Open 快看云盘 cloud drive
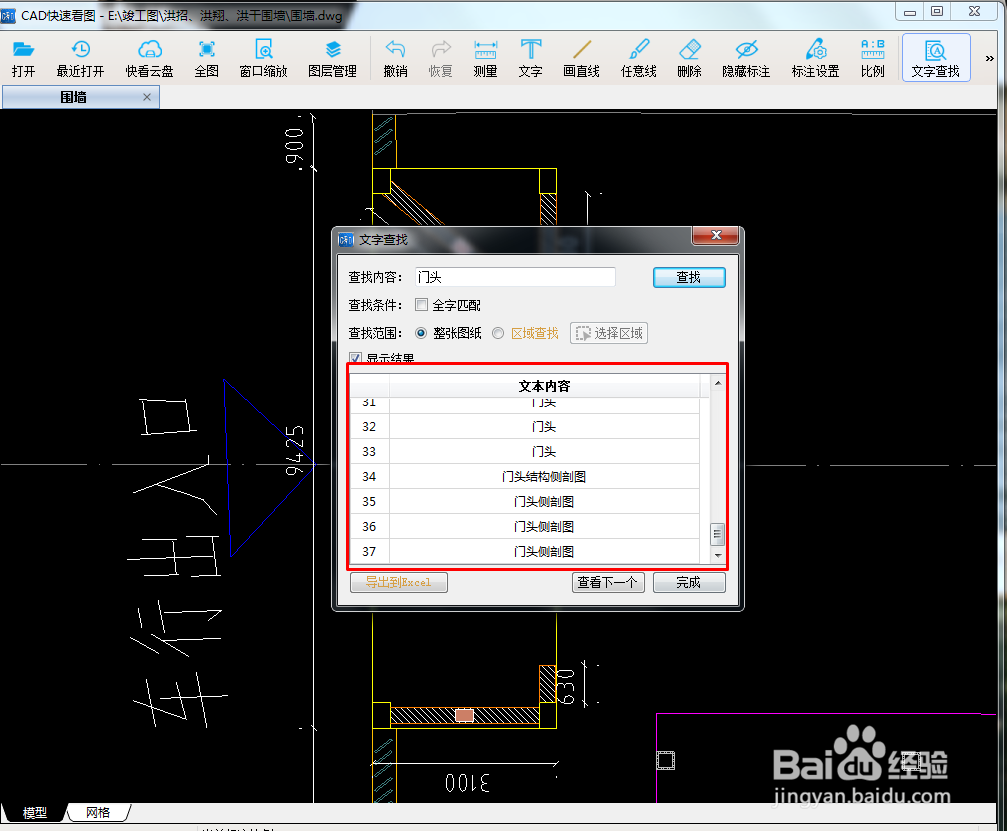The width and height of the screenshot is (1007, 831). click(x=150, y=58)
